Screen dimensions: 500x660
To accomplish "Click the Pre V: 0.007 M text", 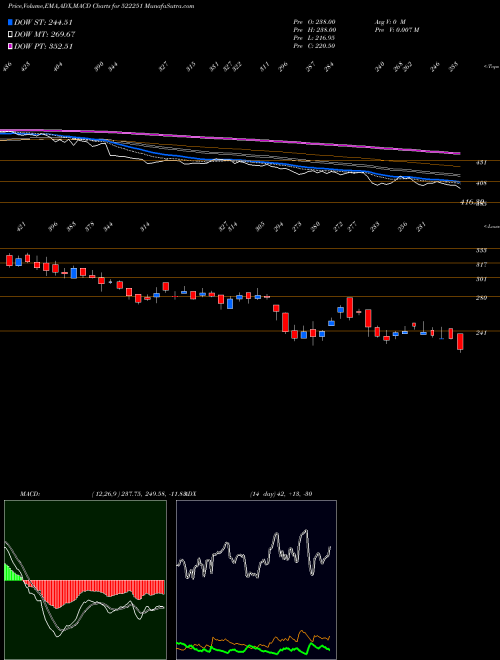I will pyautogui.click(x=396, y=30).
